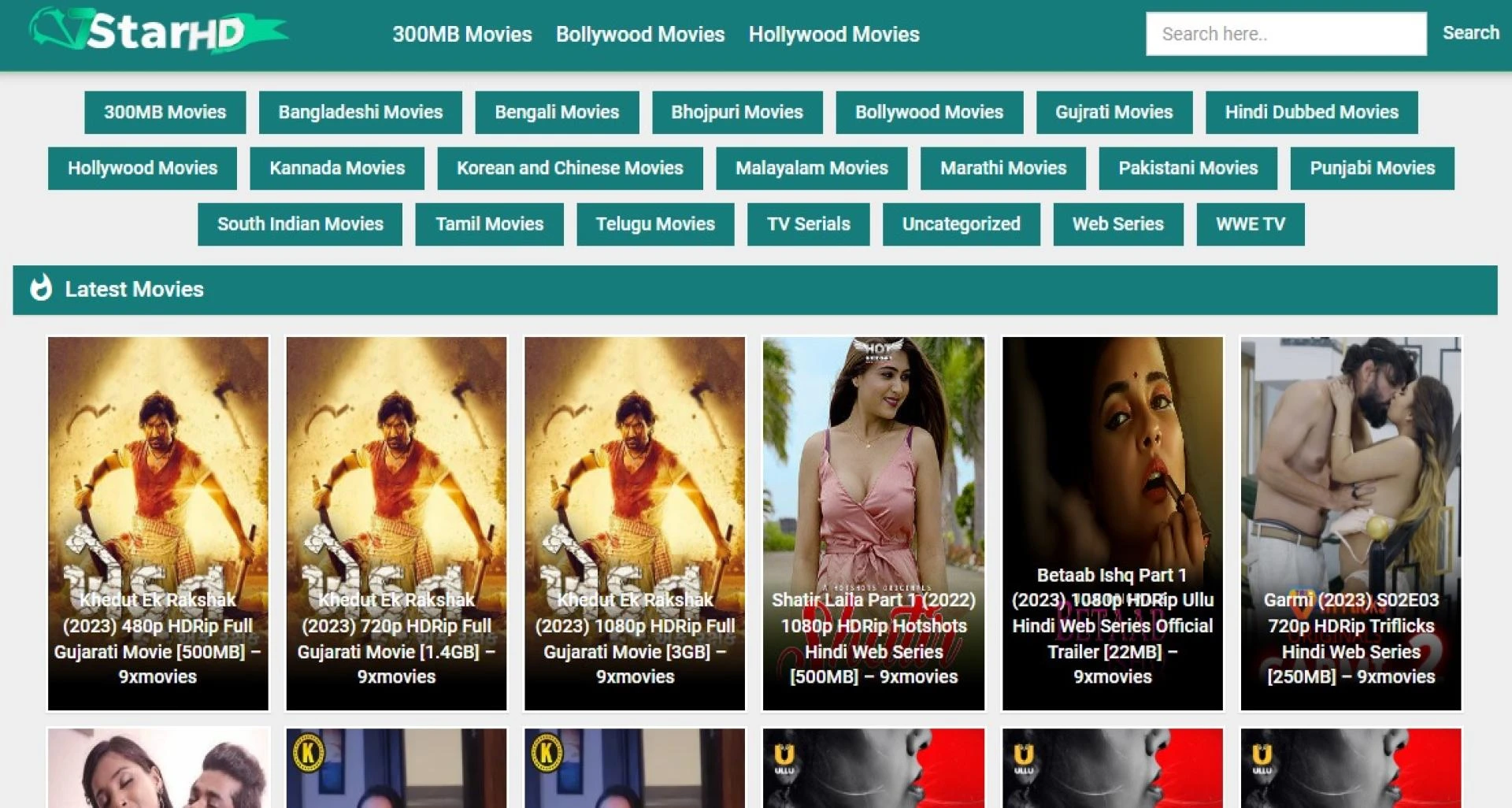Viewport: 1512px width, 808px height.
Task: Open the Bangladeshi Movies category
Action: click(360, 112)
